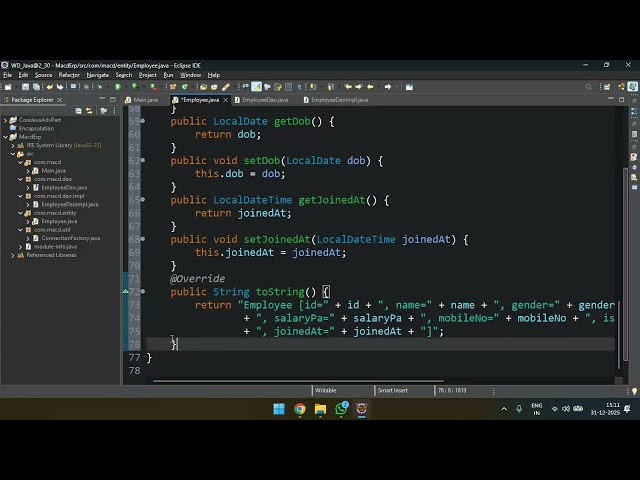
Task: Expand Referenced Libraries node
Action: pos(13,255)
